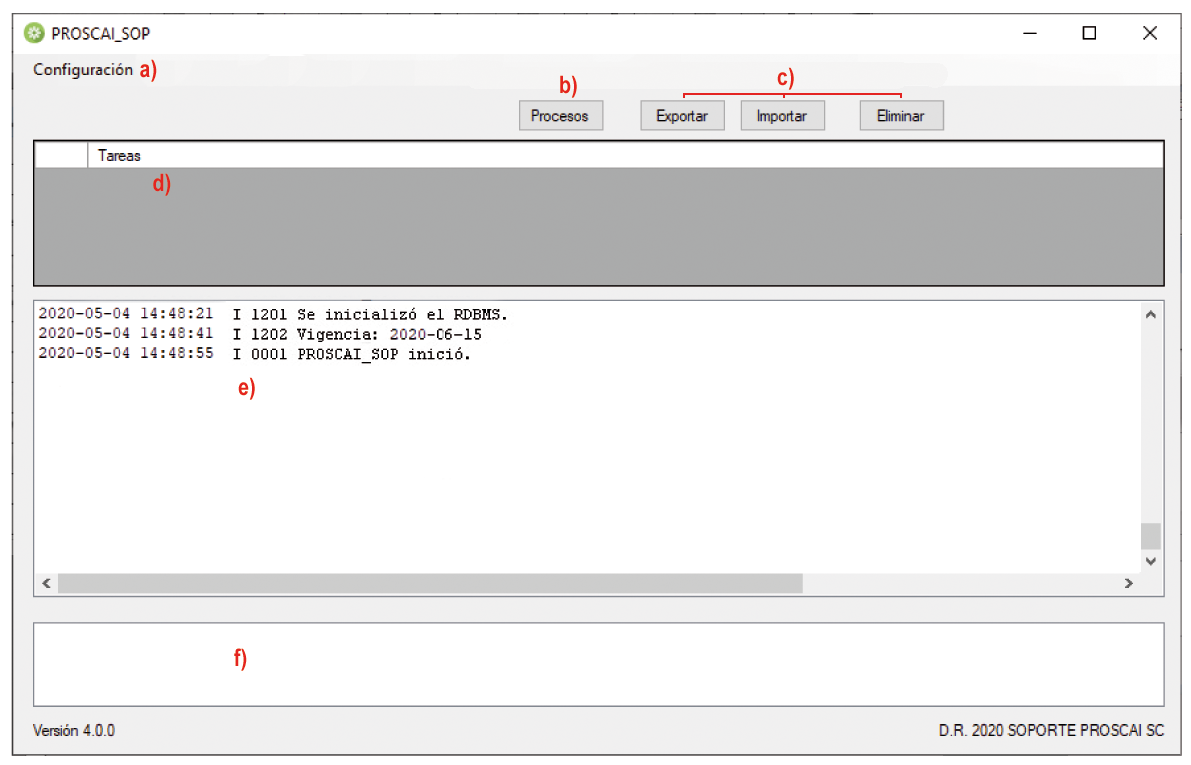The image size is (1191, 765).
Task: Open the Configuración menu
Action: [x=83, y=70]
